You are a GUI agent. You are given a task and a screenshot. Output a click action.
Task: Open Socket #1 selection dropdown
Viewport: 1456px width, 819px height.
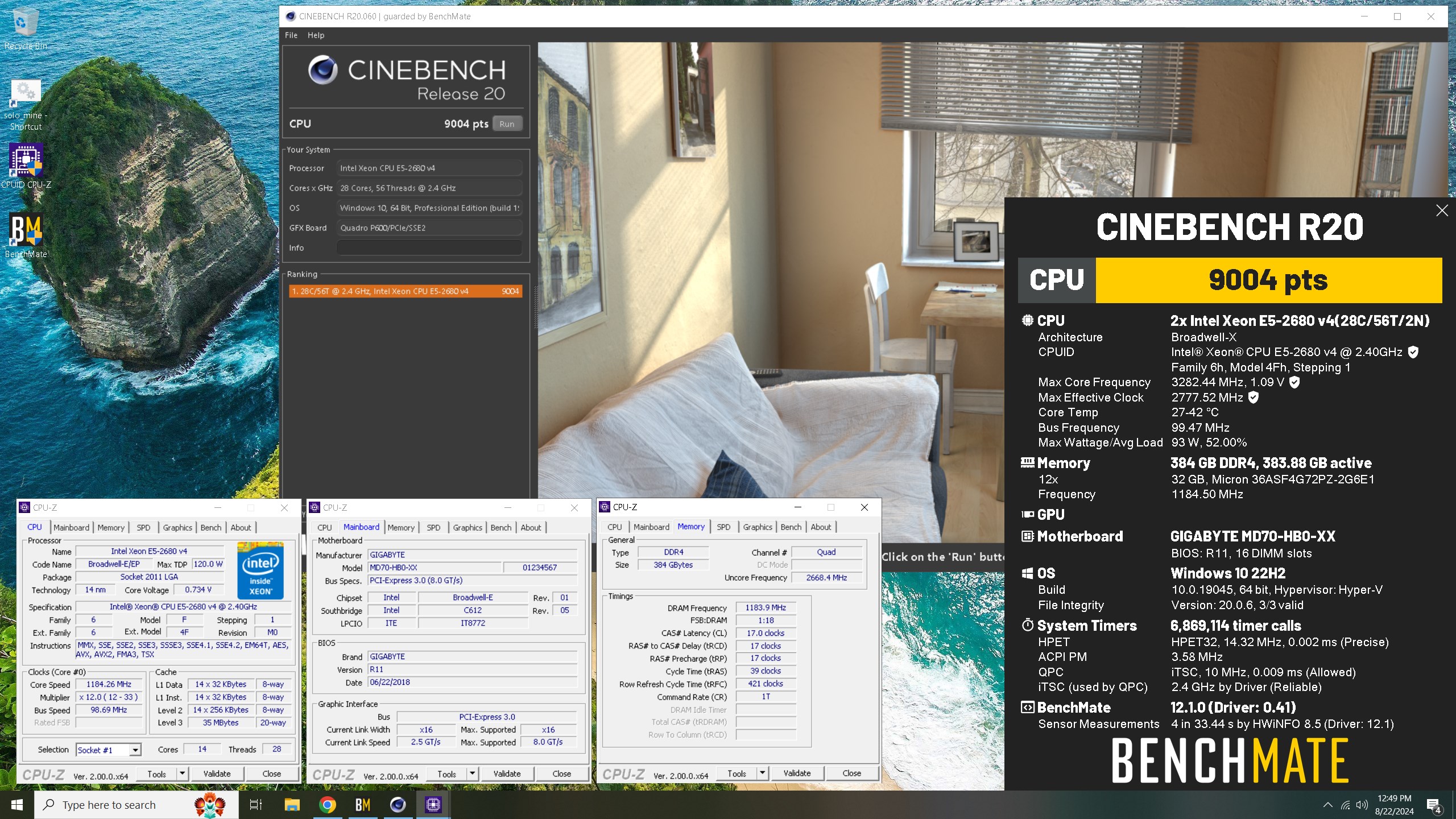[109, 750]
